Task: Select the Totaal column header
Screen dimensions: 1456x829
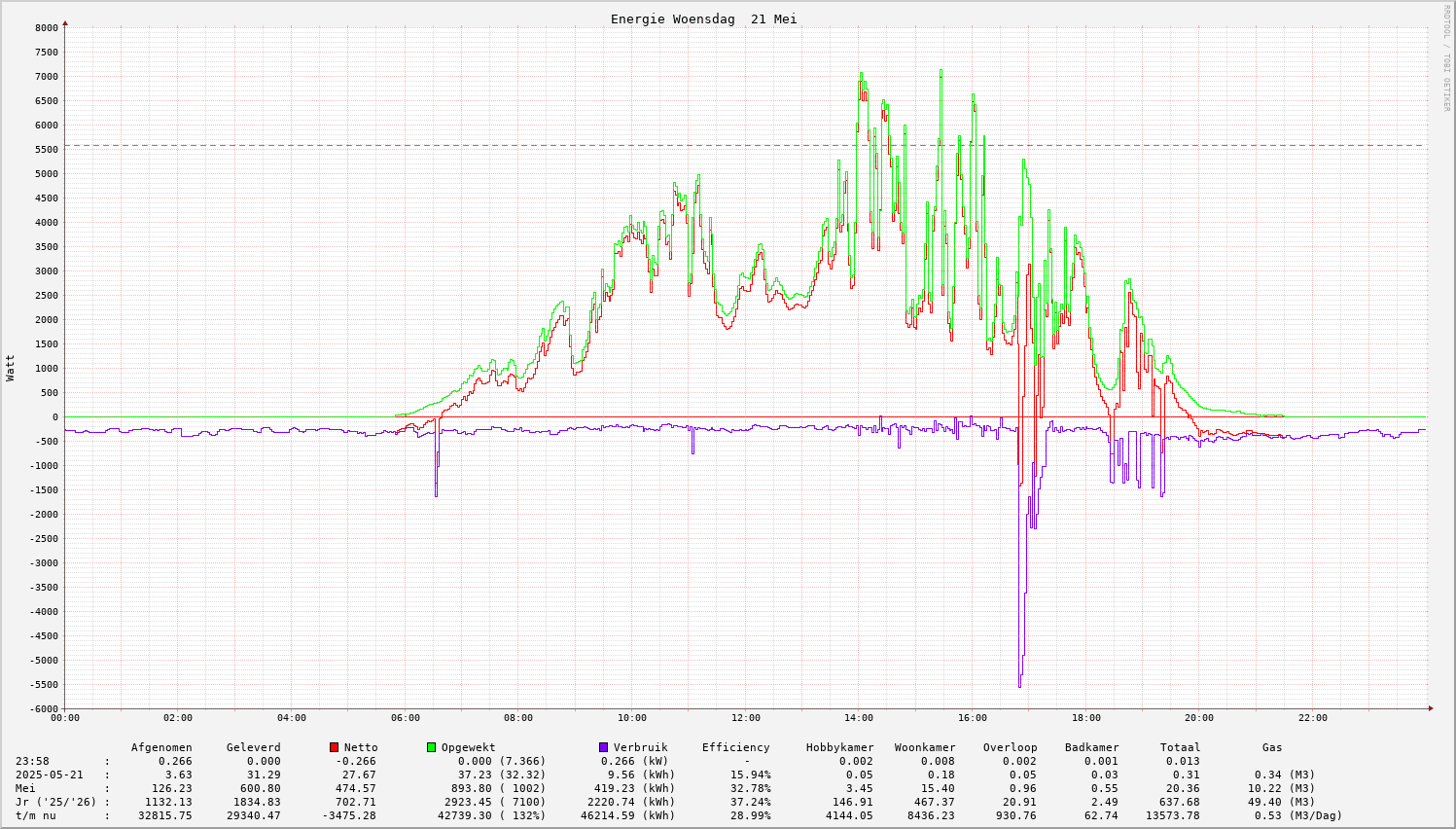Action: 1180,747
